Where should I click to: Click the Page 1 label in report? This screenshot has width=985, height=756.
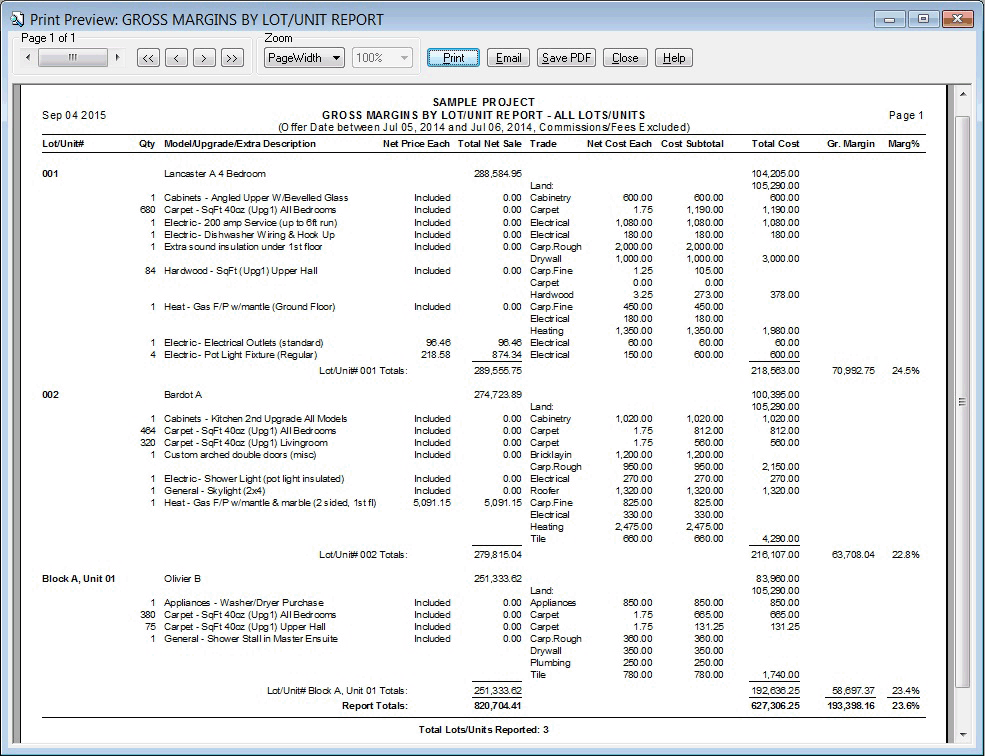click(906, 116)
